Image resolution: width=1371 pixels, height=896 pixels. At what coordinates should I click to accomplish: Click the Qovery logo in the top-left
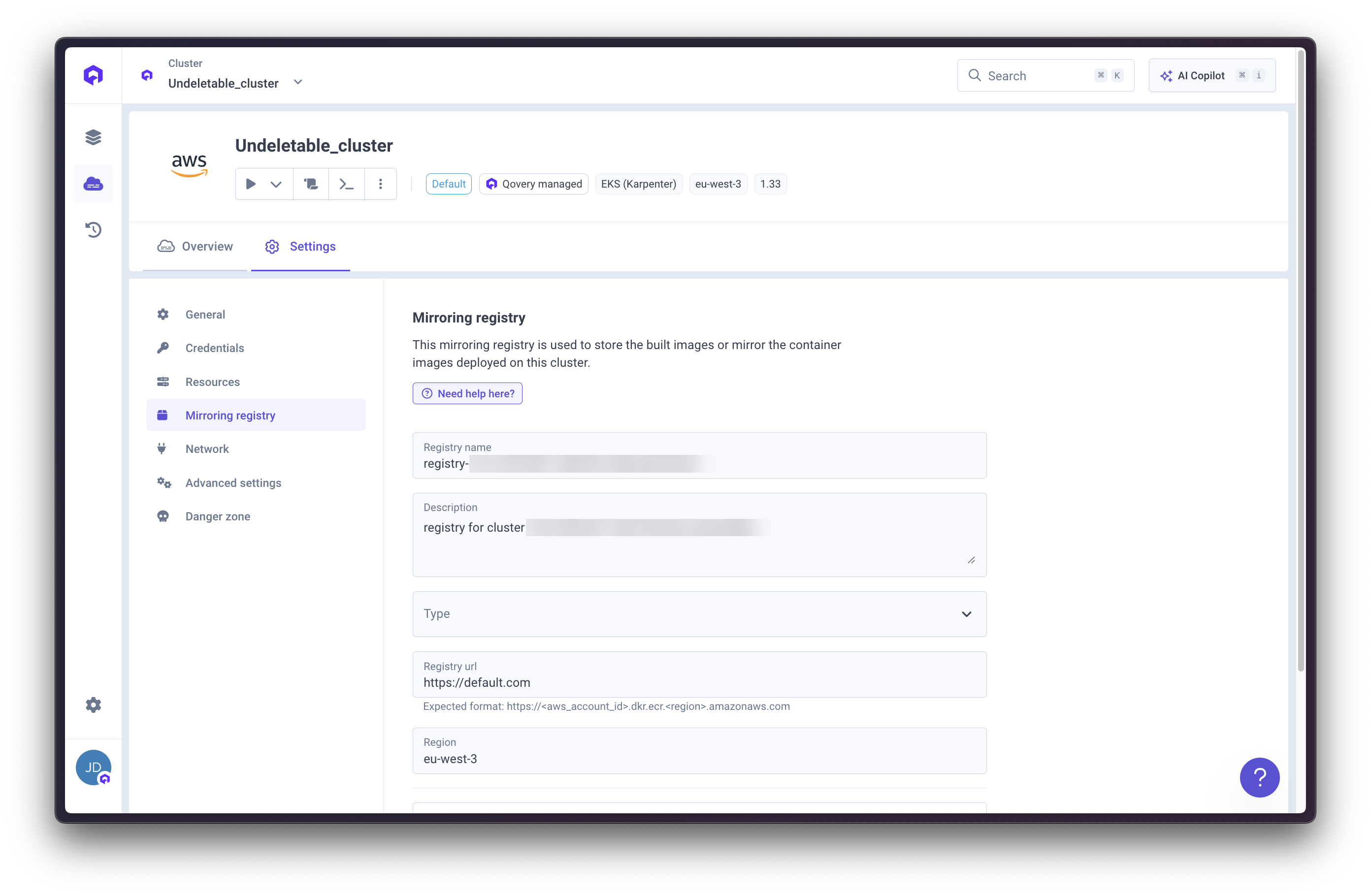(x=93, y=74)
